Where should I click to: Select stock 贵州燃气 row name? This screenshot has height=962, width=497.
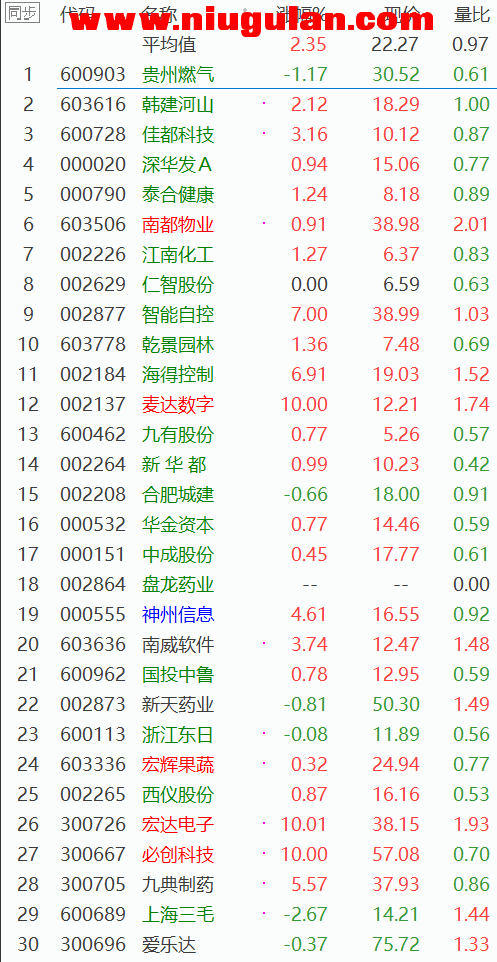(178, 74)
